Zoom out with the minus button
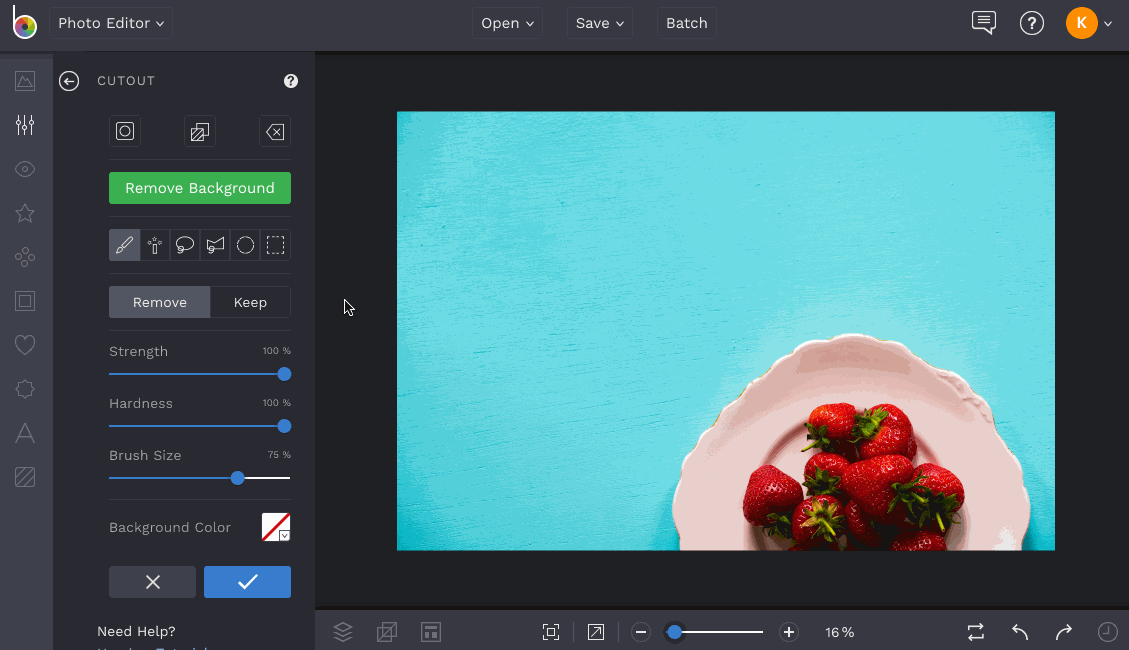Viewport: 1129px width, 650px height. [x=641, y=632]
